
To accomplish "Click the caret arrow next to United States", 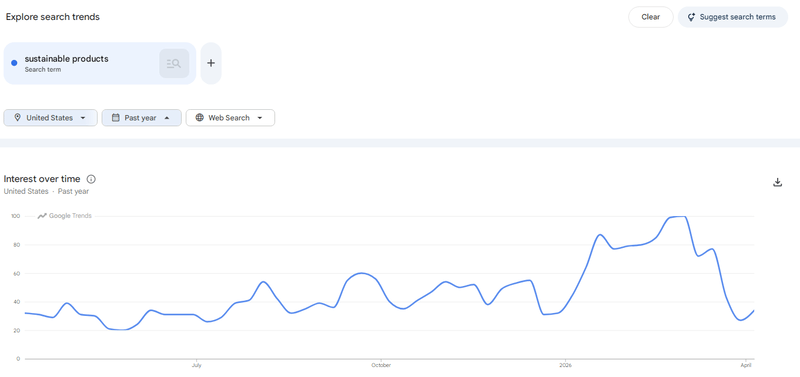I will [83, 118].
